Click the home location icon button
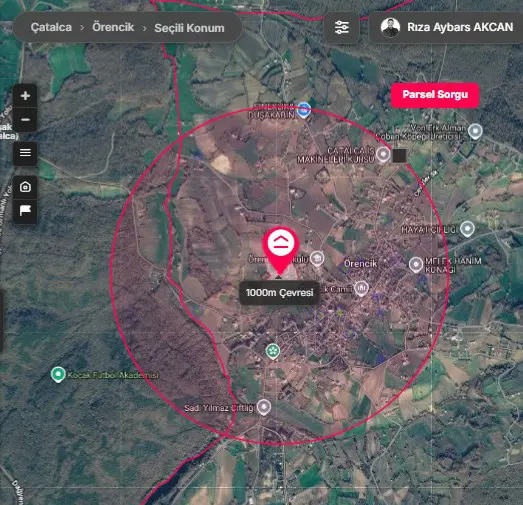This screenshot has width=523, height=505. [25, 187]
